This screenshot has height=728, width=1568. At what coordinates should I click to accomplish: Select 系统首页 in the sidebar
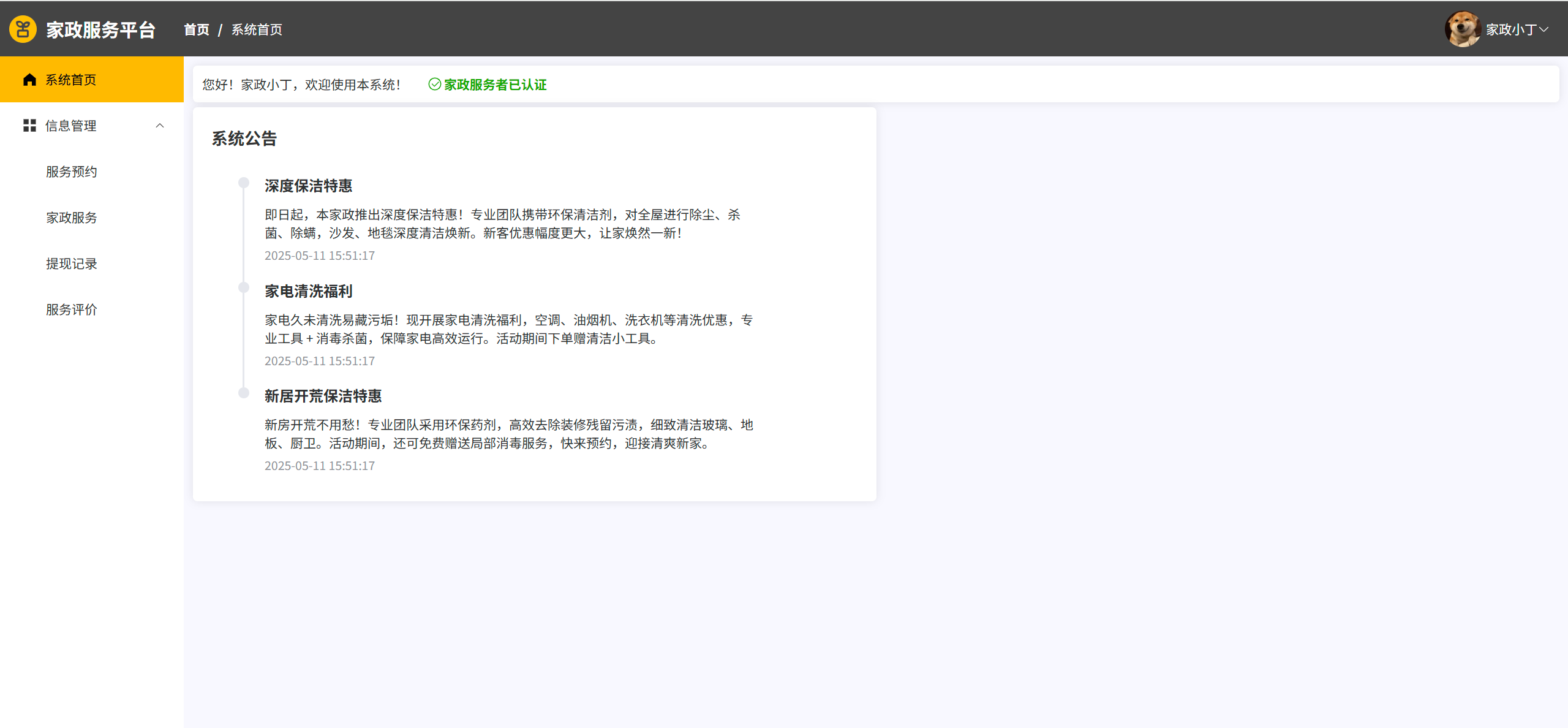[x=71, y=80]
